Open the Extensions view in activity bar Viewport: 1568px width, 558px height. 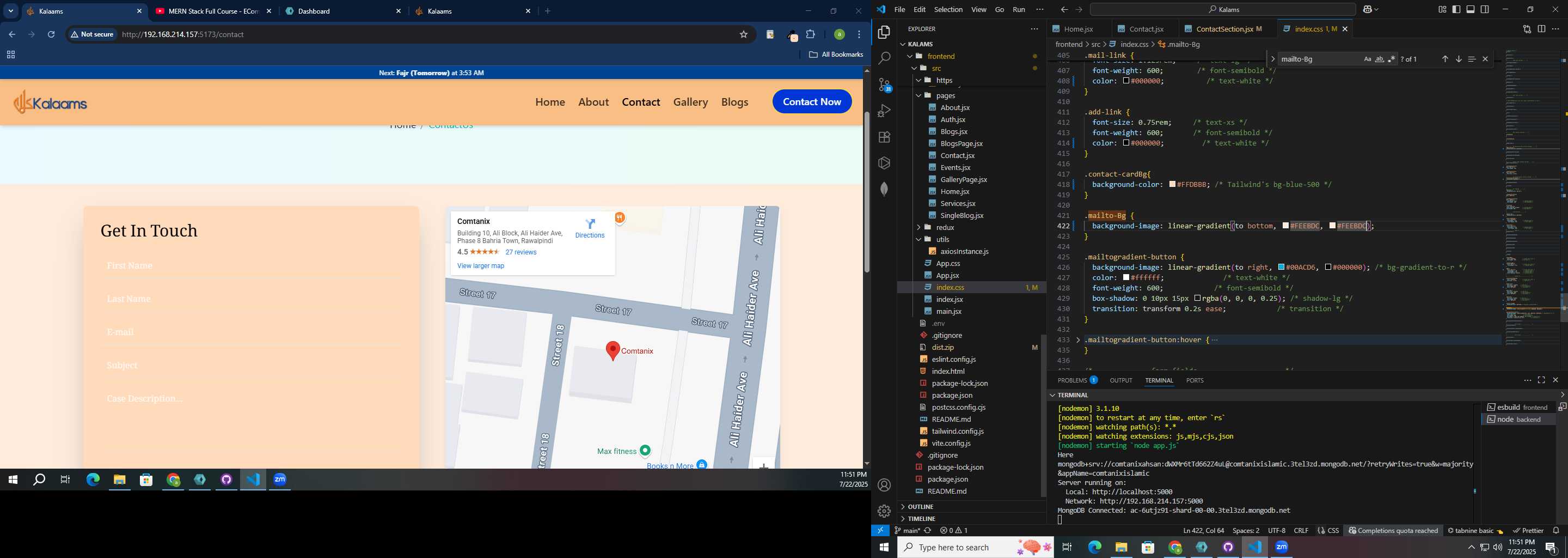(x=884, y=137)
